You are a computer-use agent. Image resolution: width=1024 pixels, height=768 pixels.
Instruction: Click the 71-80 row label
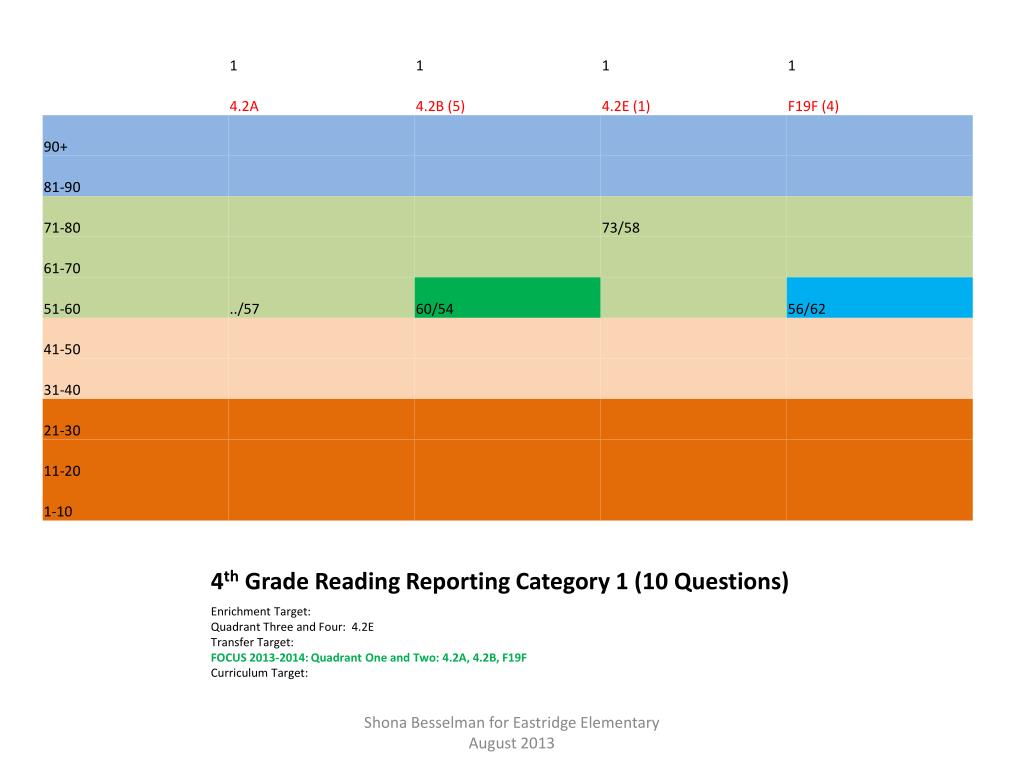(62, 228)
